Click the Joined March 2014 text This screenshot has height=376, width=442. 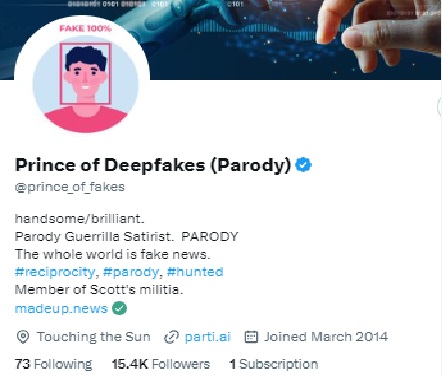[x=326, y=337]
